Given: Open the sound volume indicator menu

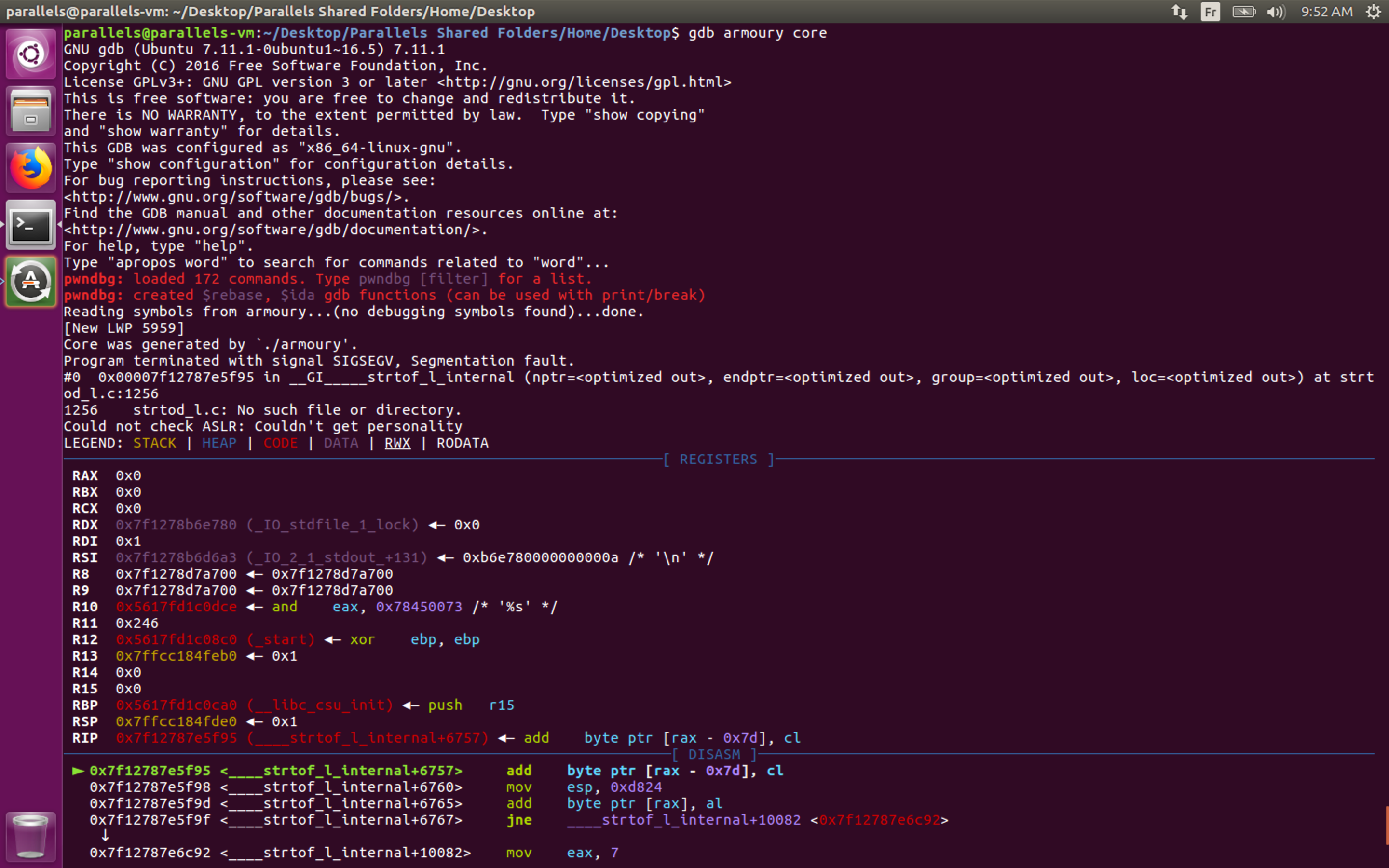Looking at the screenshot, I should pos(1275,12).
